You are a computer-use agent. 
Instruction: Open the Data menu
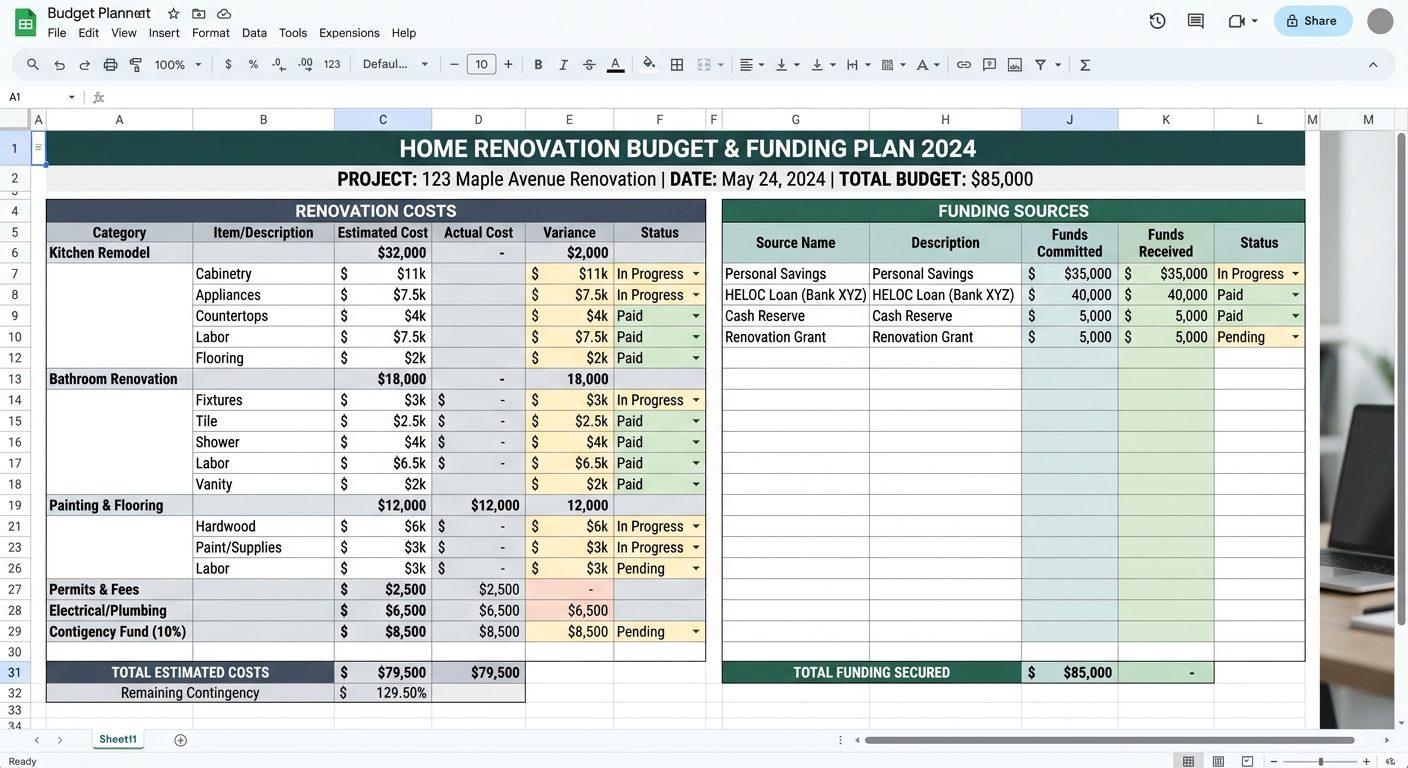coord(254,33)
